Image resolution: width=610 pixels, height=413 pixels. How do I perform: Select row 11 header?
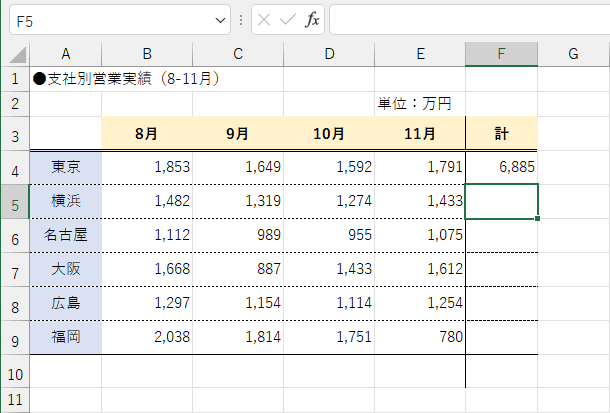pyautogui.click(x=15, y=400)
